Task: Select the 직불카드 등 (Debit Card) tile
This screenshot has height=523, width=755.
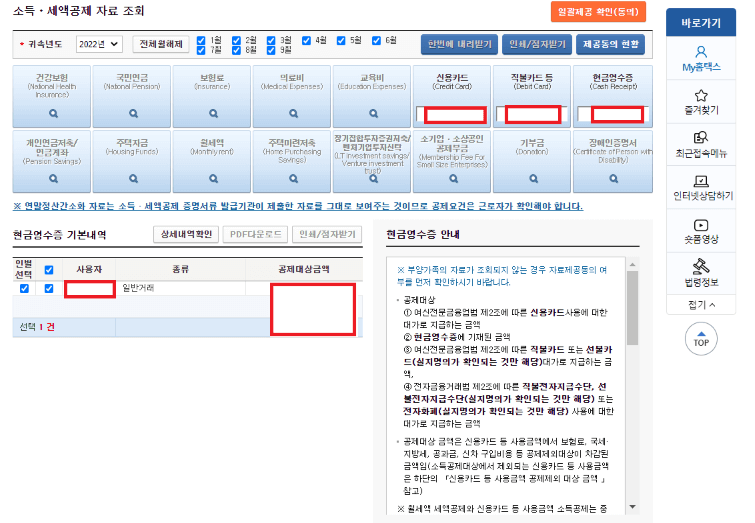Action: pyautogui.click(x=532, y=96)
